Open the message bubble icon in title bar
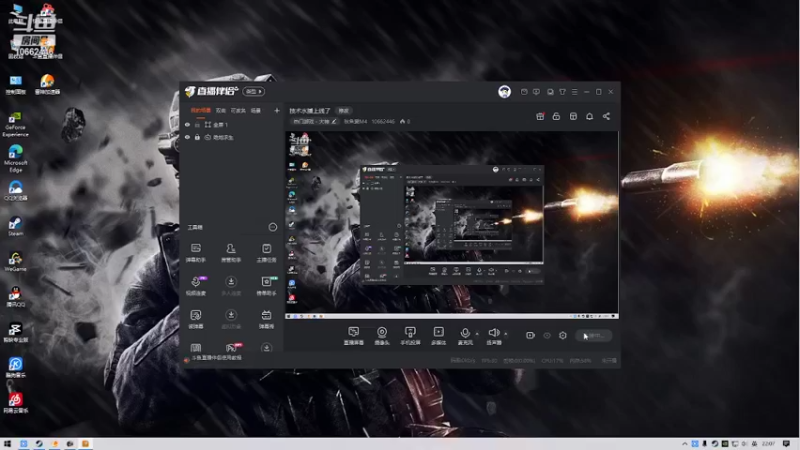Screen dimensions: 800x450 (536, 92)
